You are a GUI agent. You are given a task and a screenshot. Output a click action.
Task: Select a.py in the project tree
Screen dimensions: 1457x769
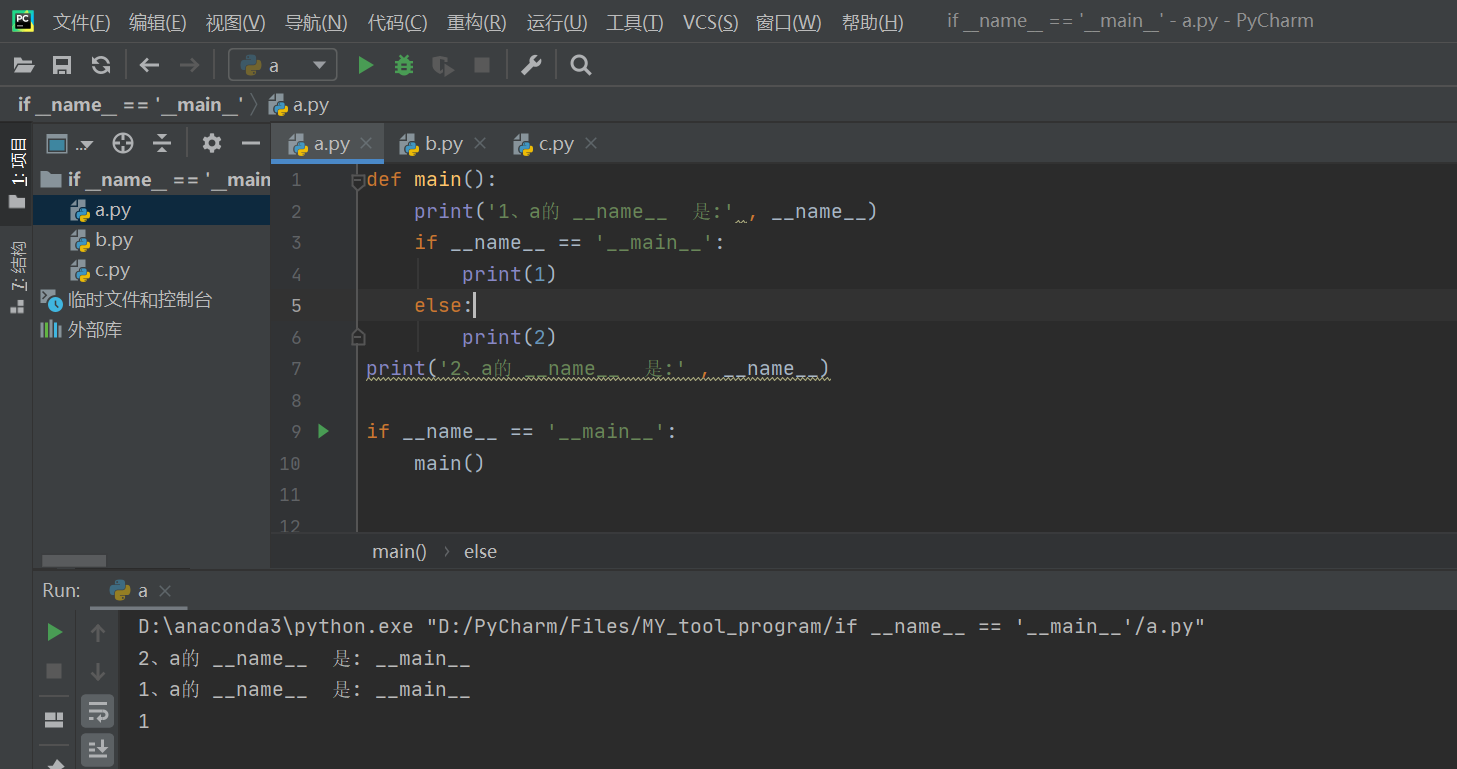[152, 210]
